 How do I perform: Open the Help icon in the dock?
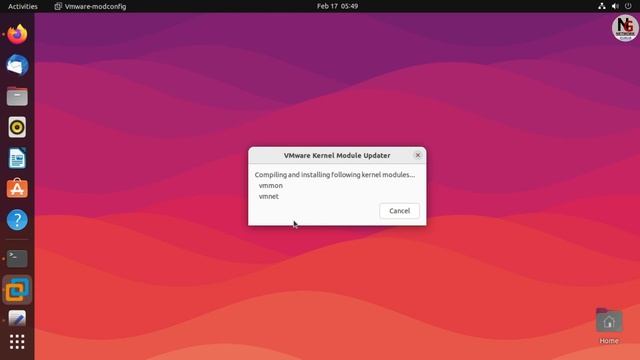[x=17, y=220]
